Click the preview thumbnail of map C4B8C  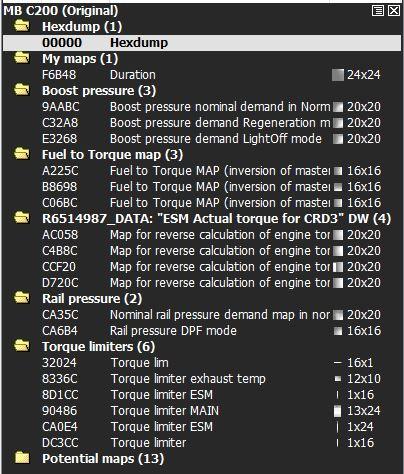click(338, 251)
